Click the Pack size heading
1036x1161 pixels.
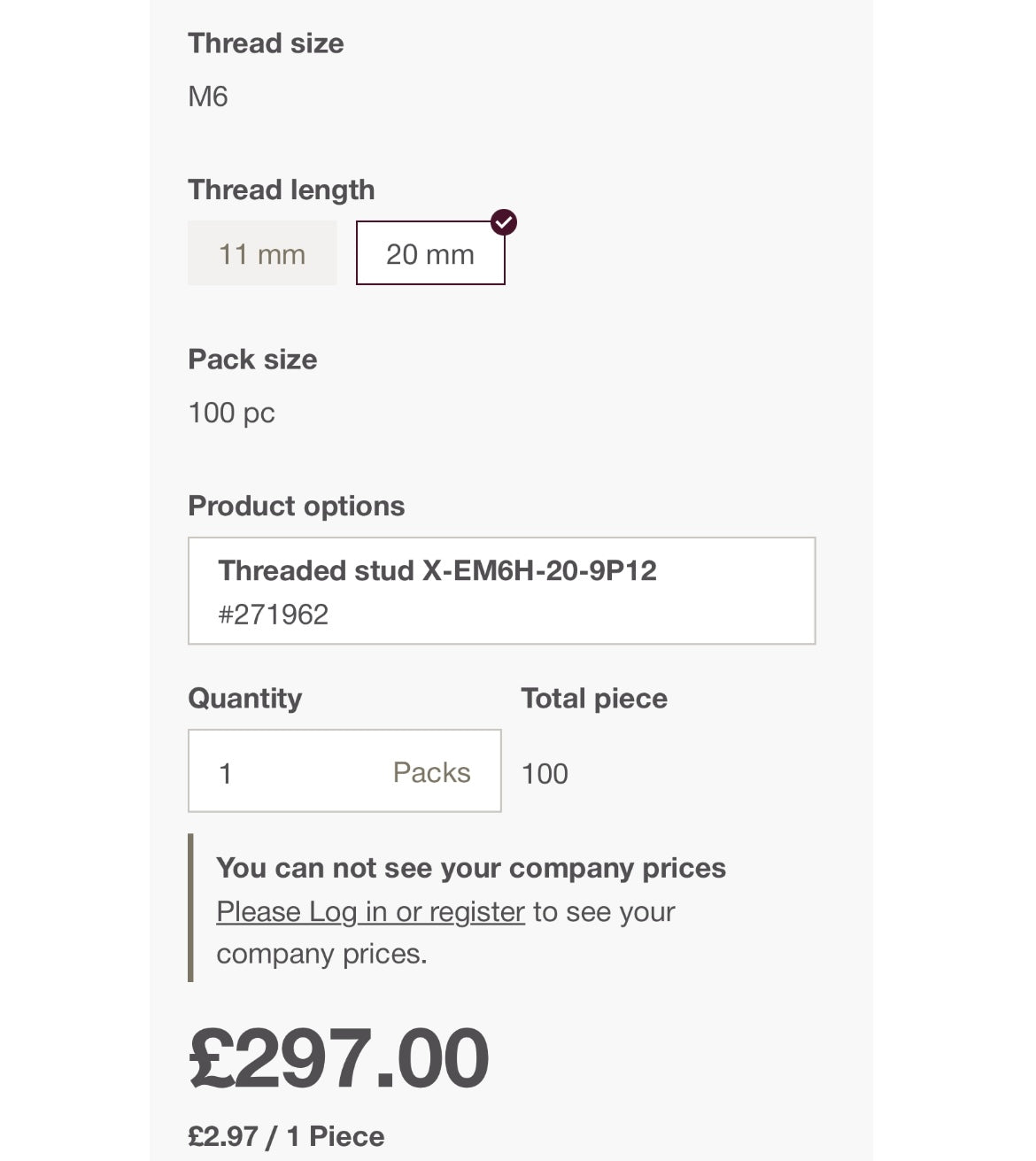(252, 360)
